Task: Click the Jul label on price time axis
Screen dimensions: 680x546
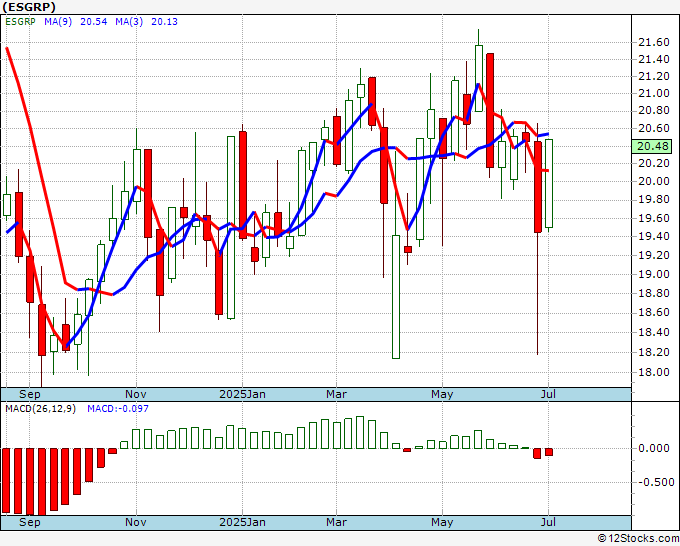Action: point(549,394)
